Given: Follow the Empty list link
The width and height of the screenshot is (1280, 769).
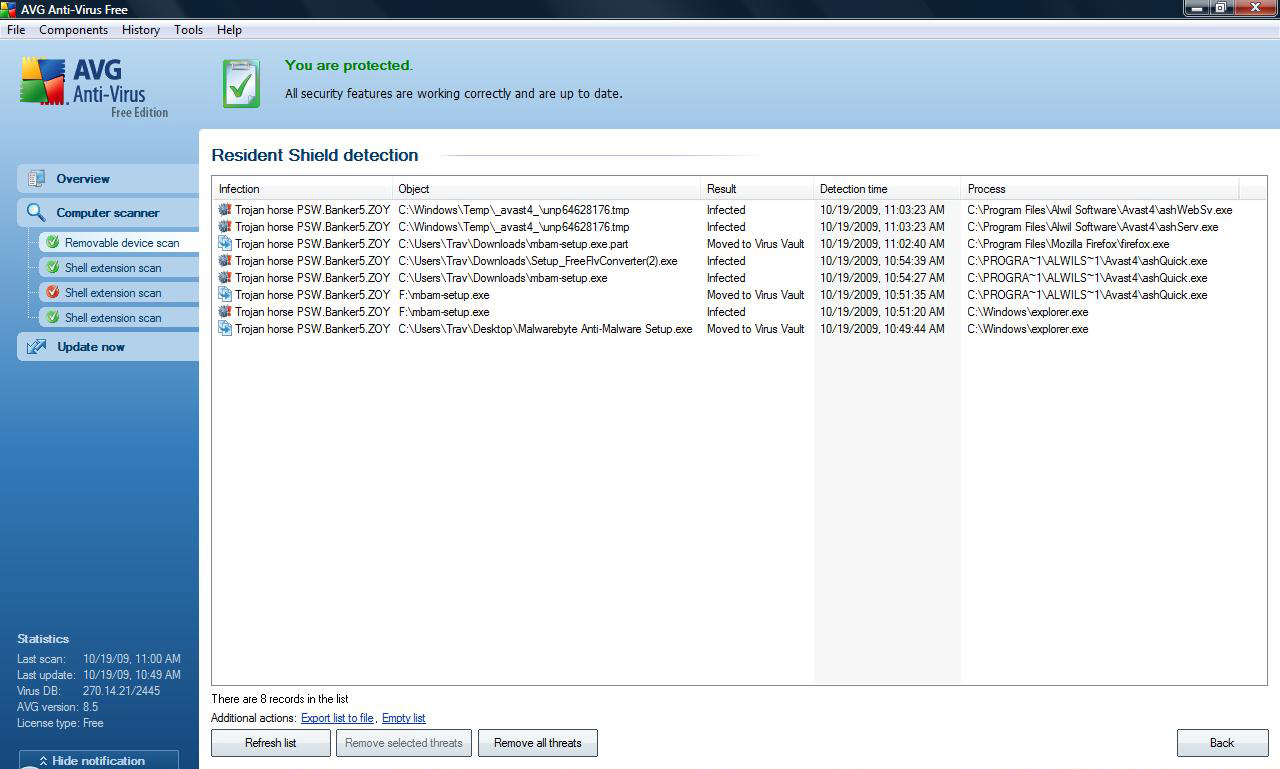Looking at the screenshot, I should [x=404, y=718].
